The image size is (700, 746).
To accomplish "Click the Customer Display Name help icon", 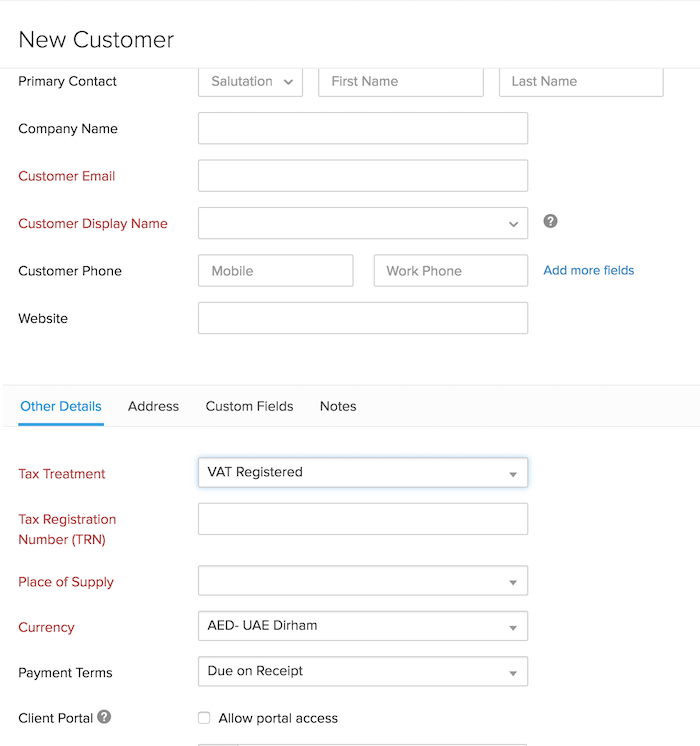I will [x=550, y=221].
